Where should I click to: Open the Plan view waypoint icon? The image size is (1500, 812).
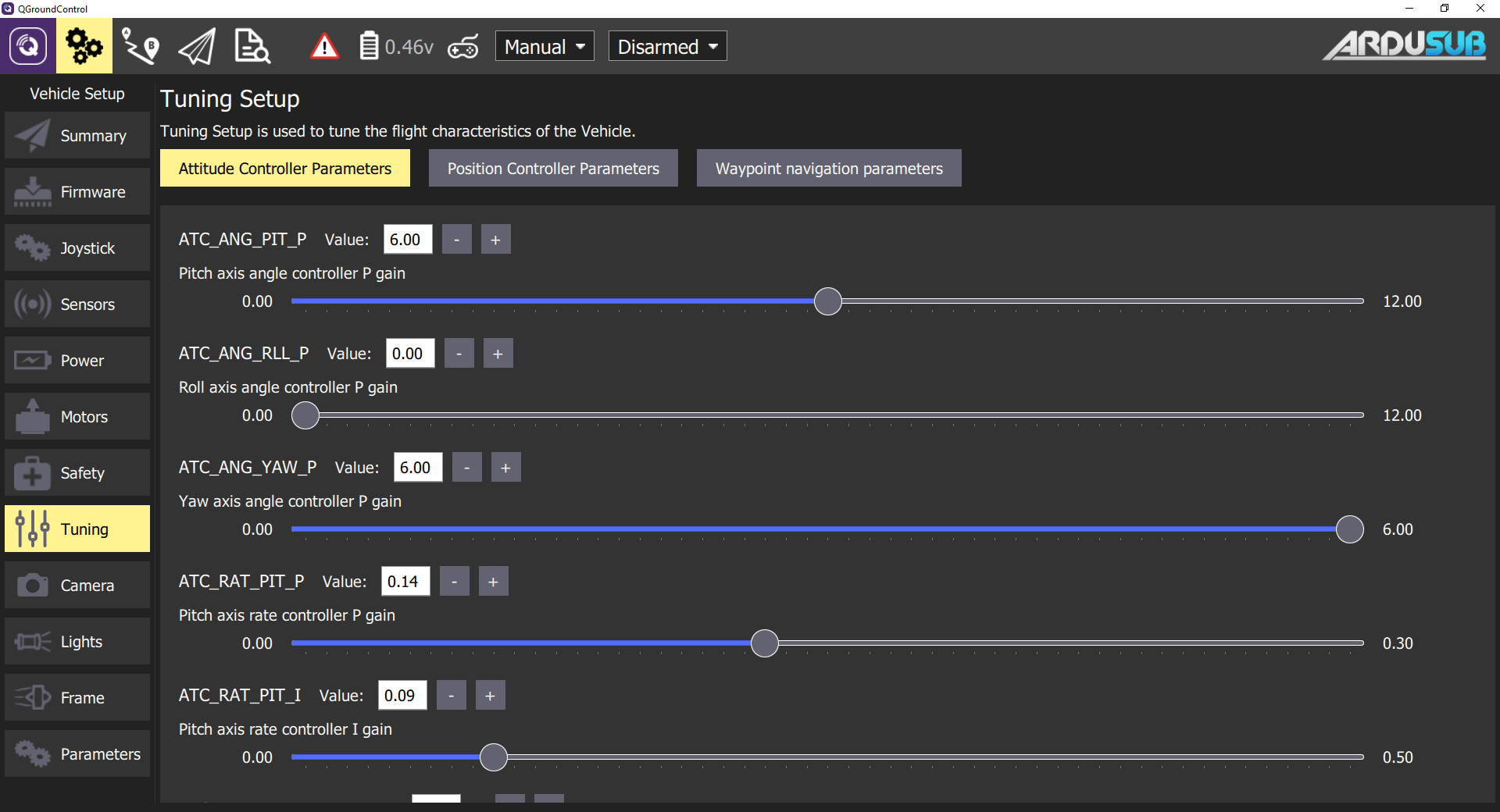[x=141, y=46]
